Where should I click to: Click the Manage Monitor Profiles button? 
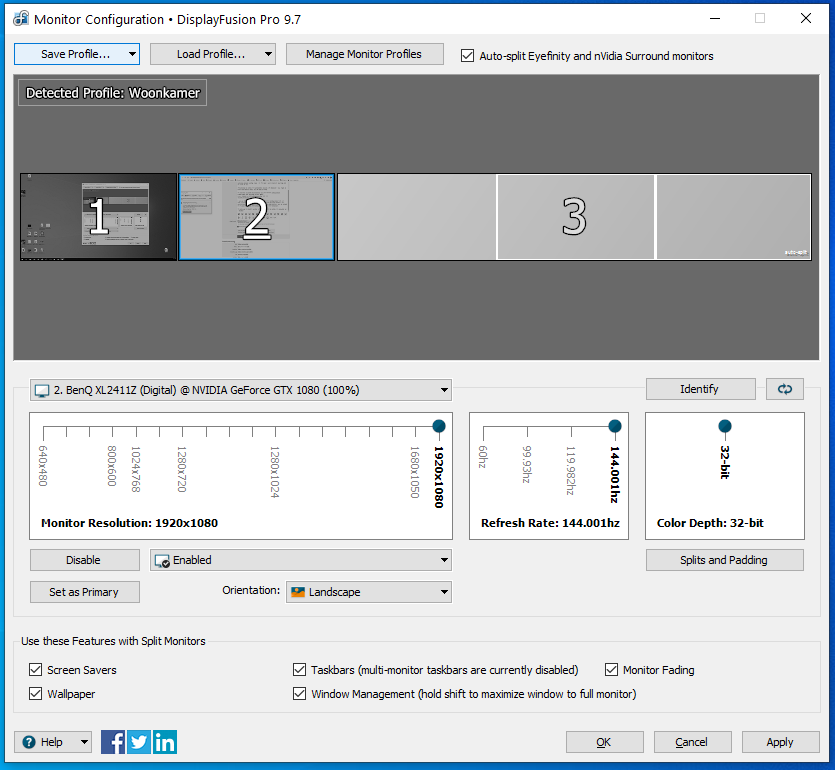click(x=364, y=54)
